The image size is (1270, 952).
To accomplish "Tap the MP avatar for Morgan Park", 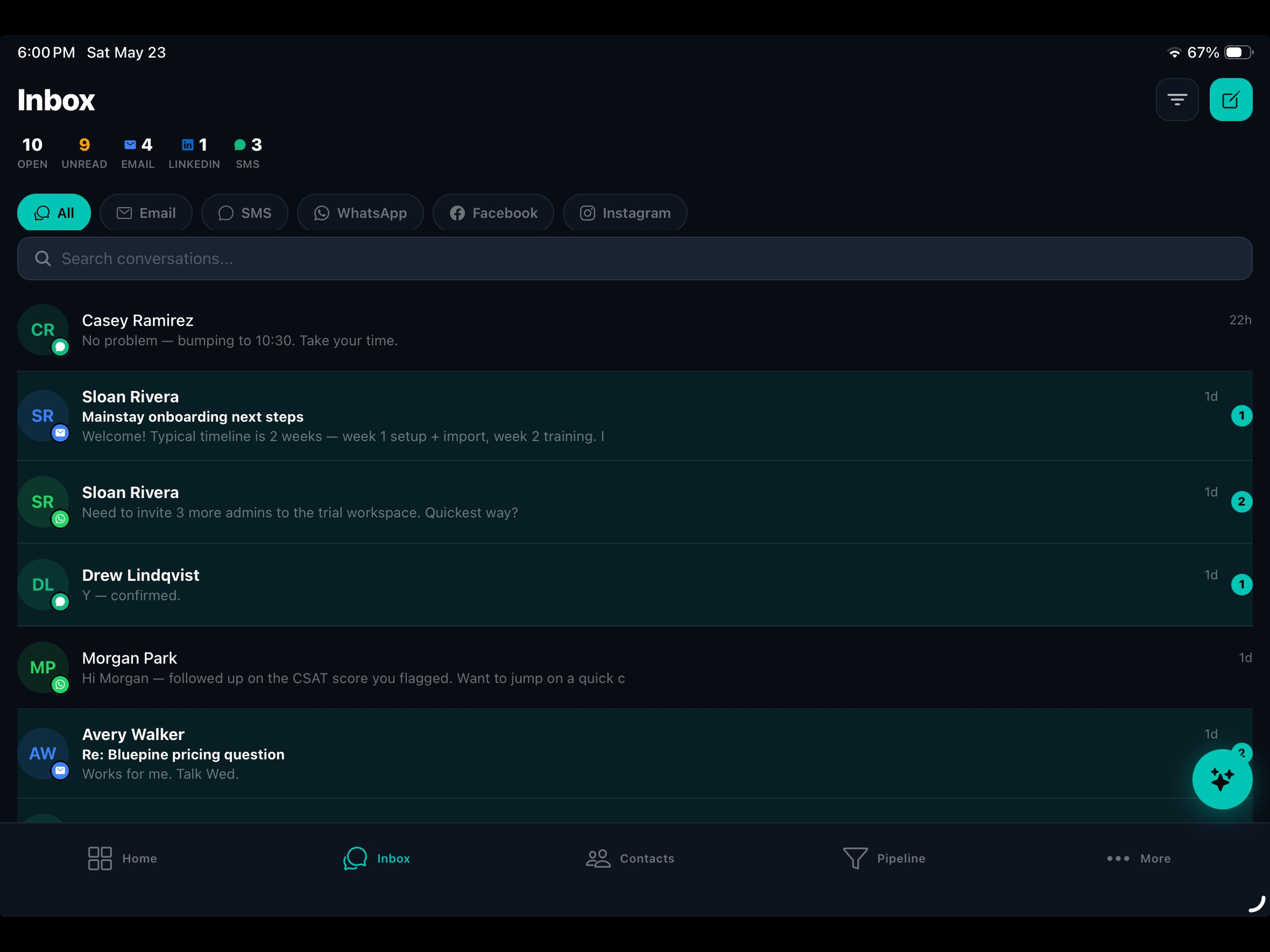I will coord(43,667).
